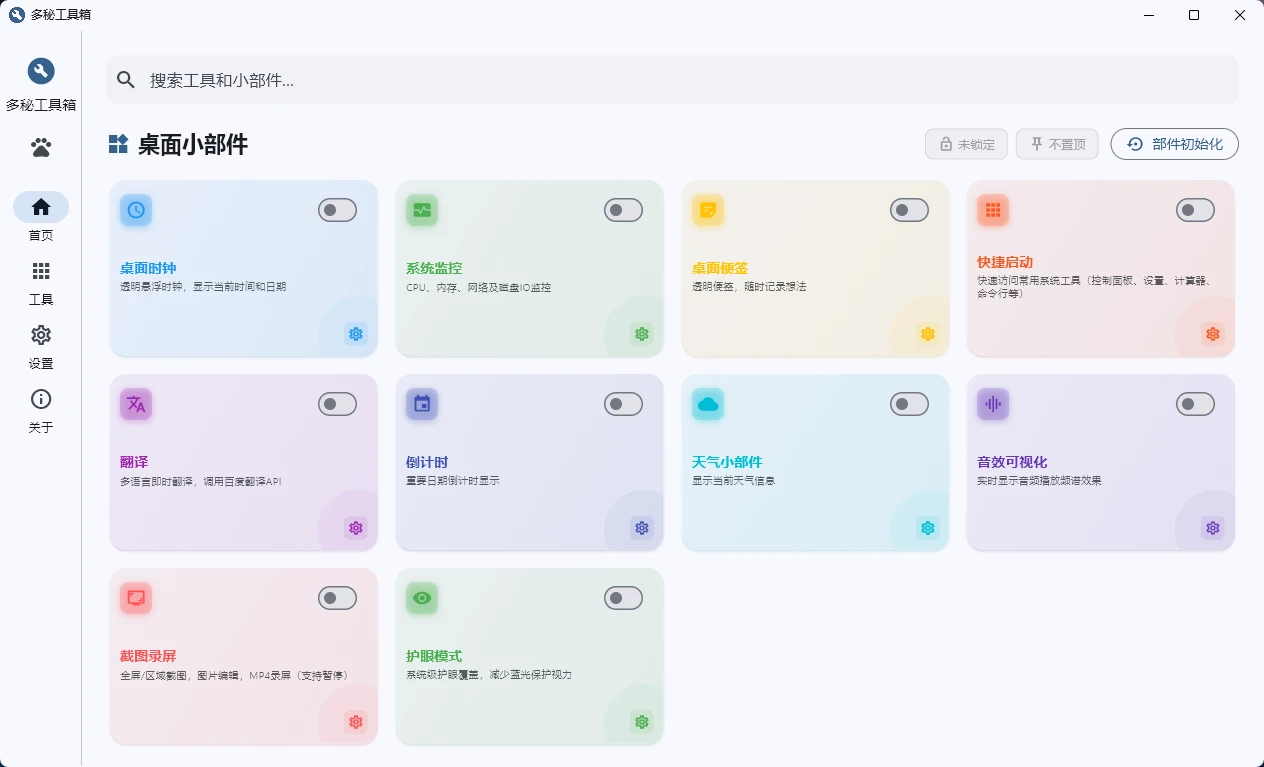The width and height of the screenshot is (1264, 767).
Task: Switch on the 天气小部件 toggle
Action: 909,404
